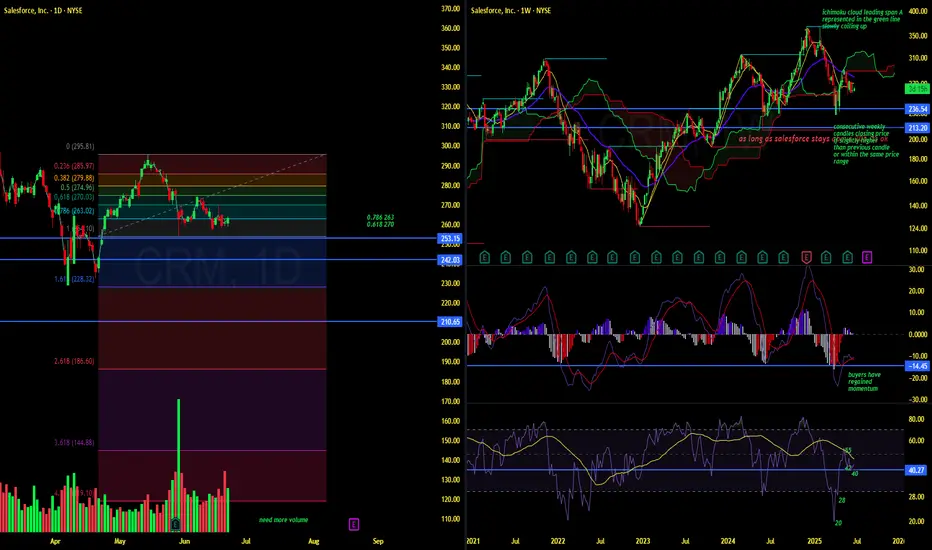Click the green 3d 15h countdown label
The height and width of the screenshot is (550, 932).
coord(917,89)
